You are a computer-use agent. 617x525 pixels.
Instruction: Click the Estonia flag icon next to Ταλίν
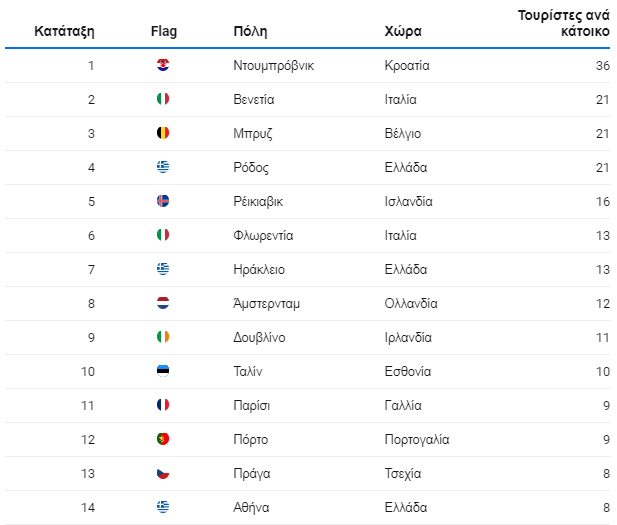click(x=163, y=371)
